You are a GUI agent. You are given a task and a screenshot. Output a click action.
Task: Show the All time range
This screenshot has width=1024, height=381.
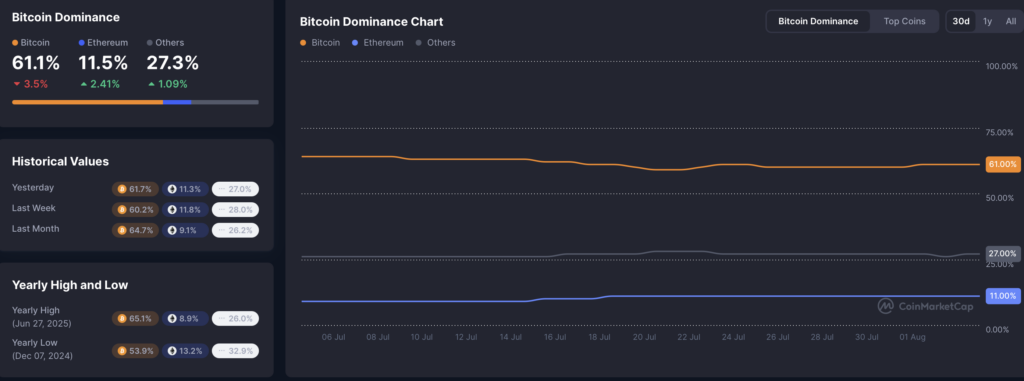[1010, 21]
